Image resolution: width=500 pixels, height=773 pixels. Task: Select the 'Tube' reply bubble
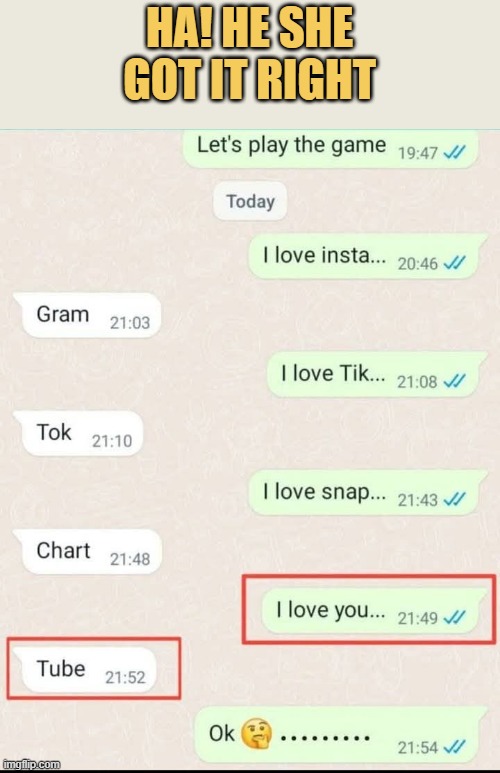[x=85, y=670]
